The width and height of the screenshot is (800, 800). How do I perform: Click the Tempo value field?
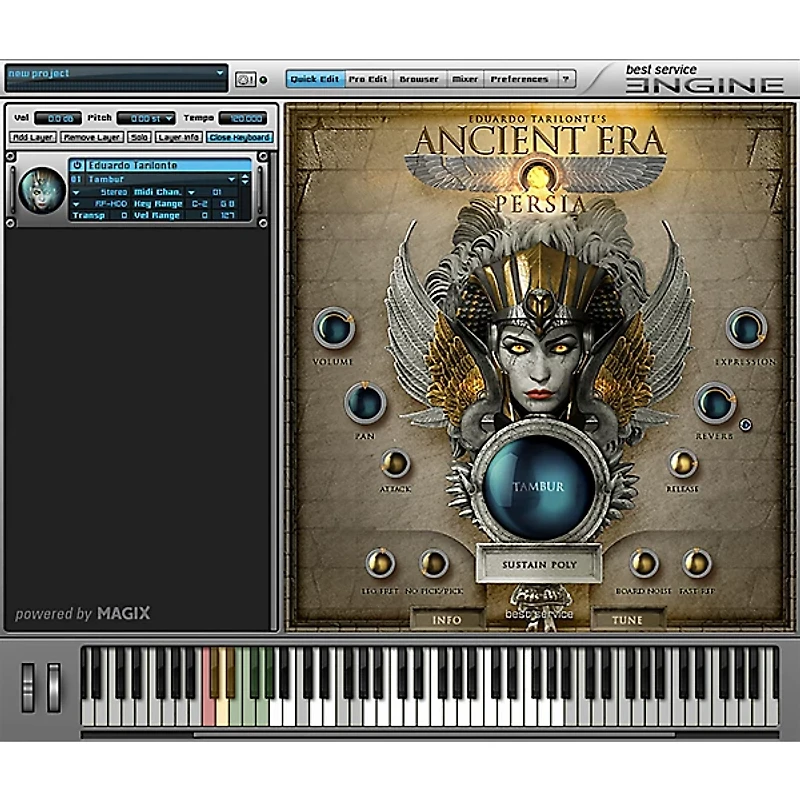[242, 118]
